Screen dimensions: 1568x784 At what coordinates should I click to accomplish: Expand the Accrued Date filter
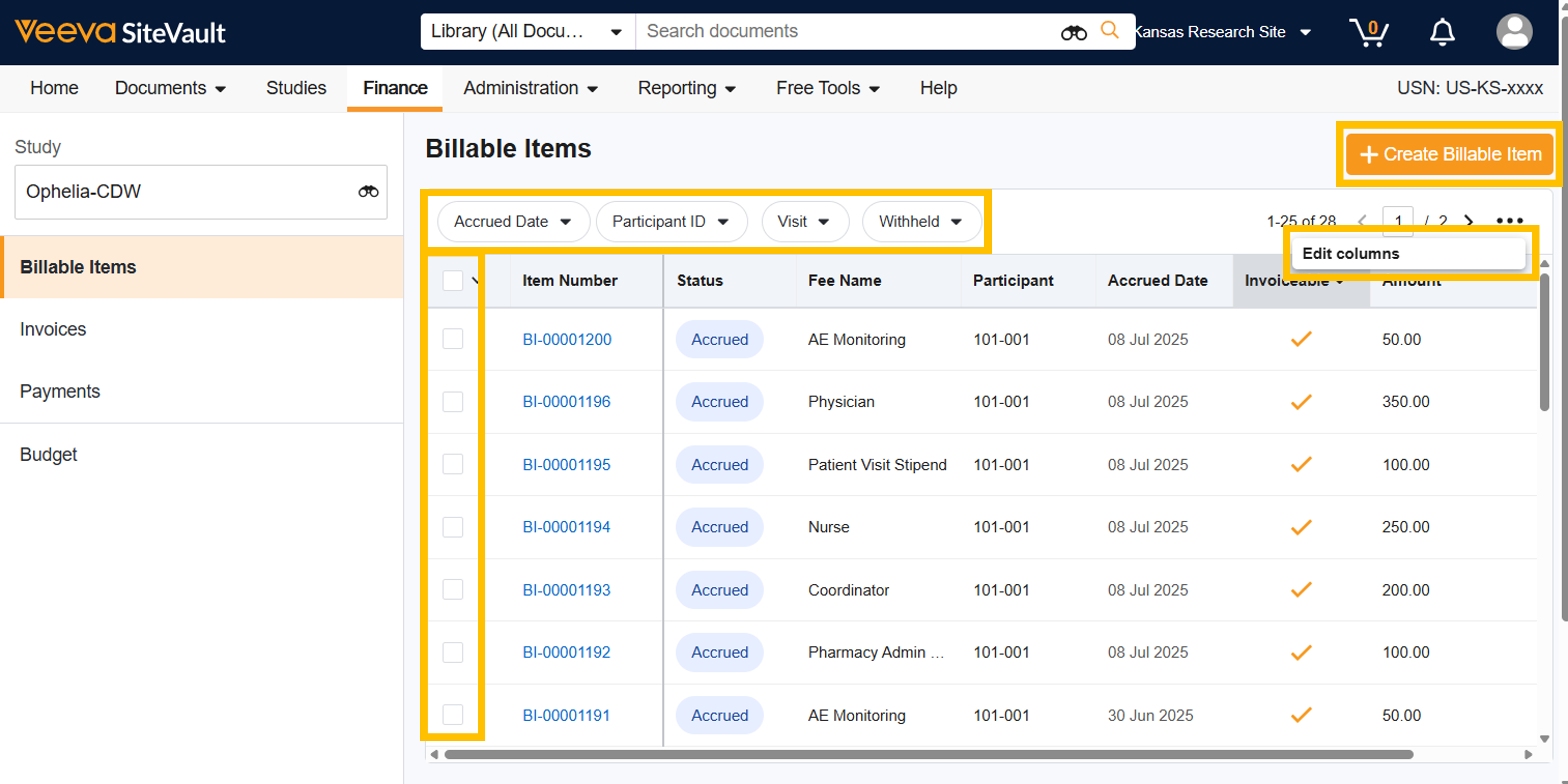512,222
